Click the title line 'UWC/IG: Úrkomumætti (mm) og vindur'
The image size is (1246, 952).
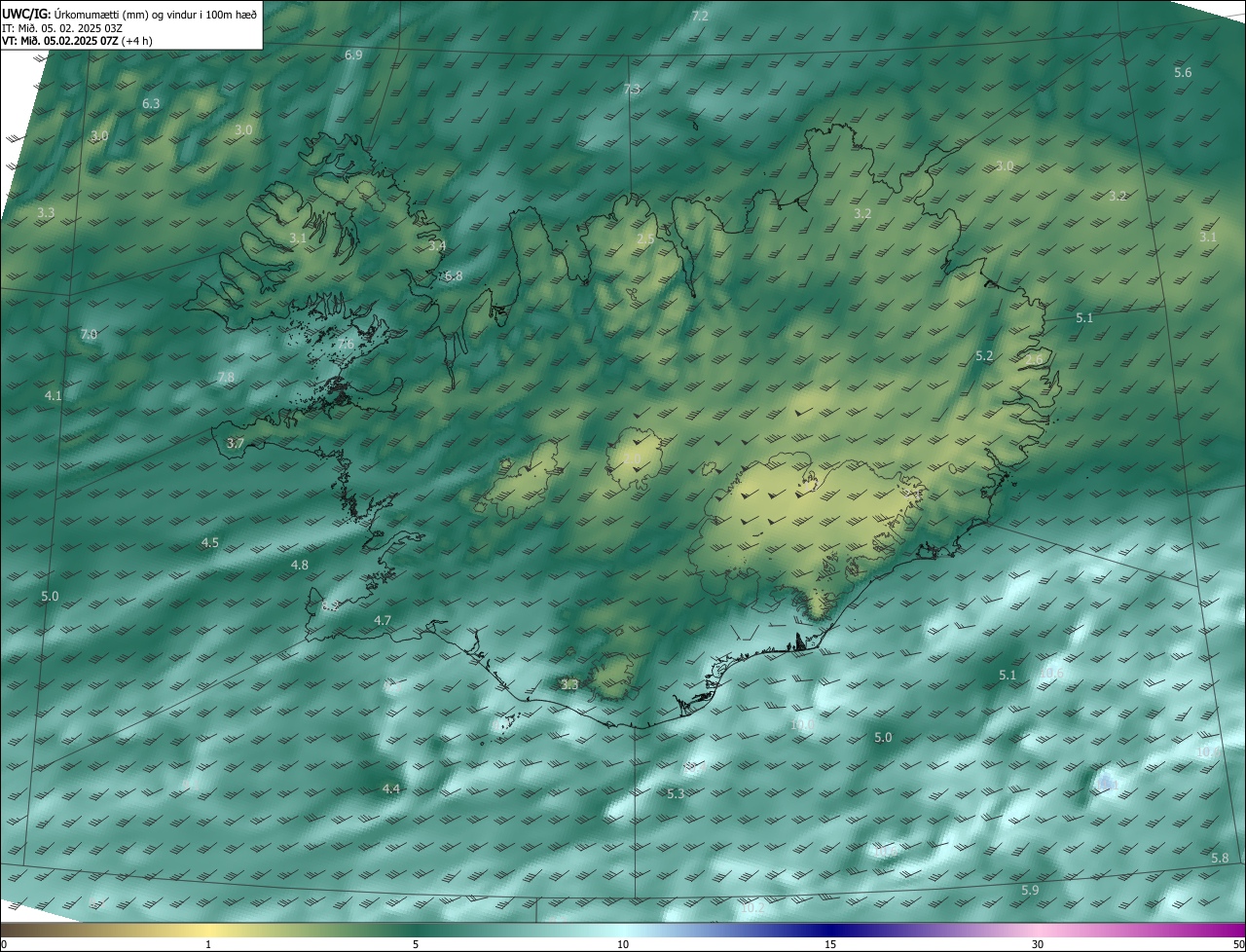coord(129,15)
